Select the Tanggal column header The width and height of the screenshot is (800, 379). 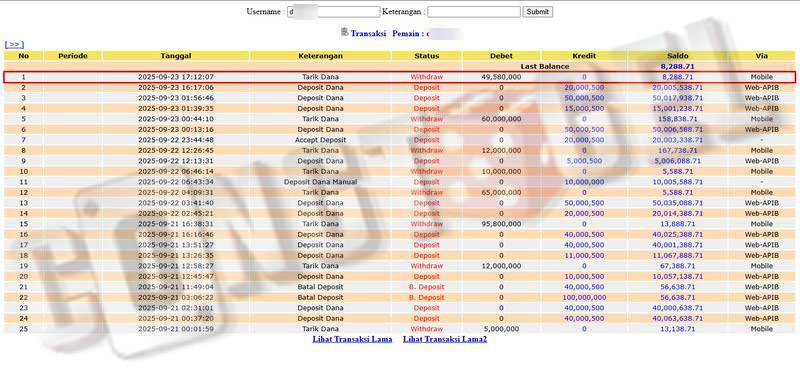coord(176,56)
